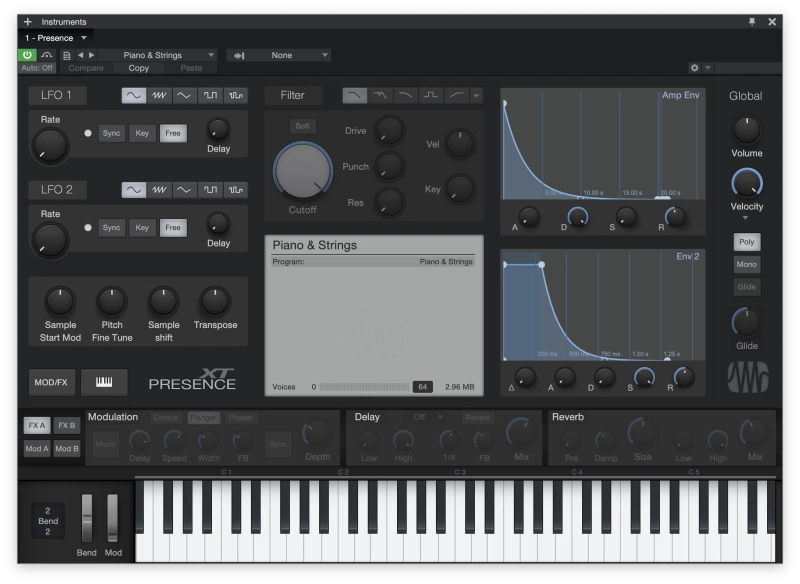Show the on-screen keyboard with the piano icon
800x584 pixels.
click(103, 382)
